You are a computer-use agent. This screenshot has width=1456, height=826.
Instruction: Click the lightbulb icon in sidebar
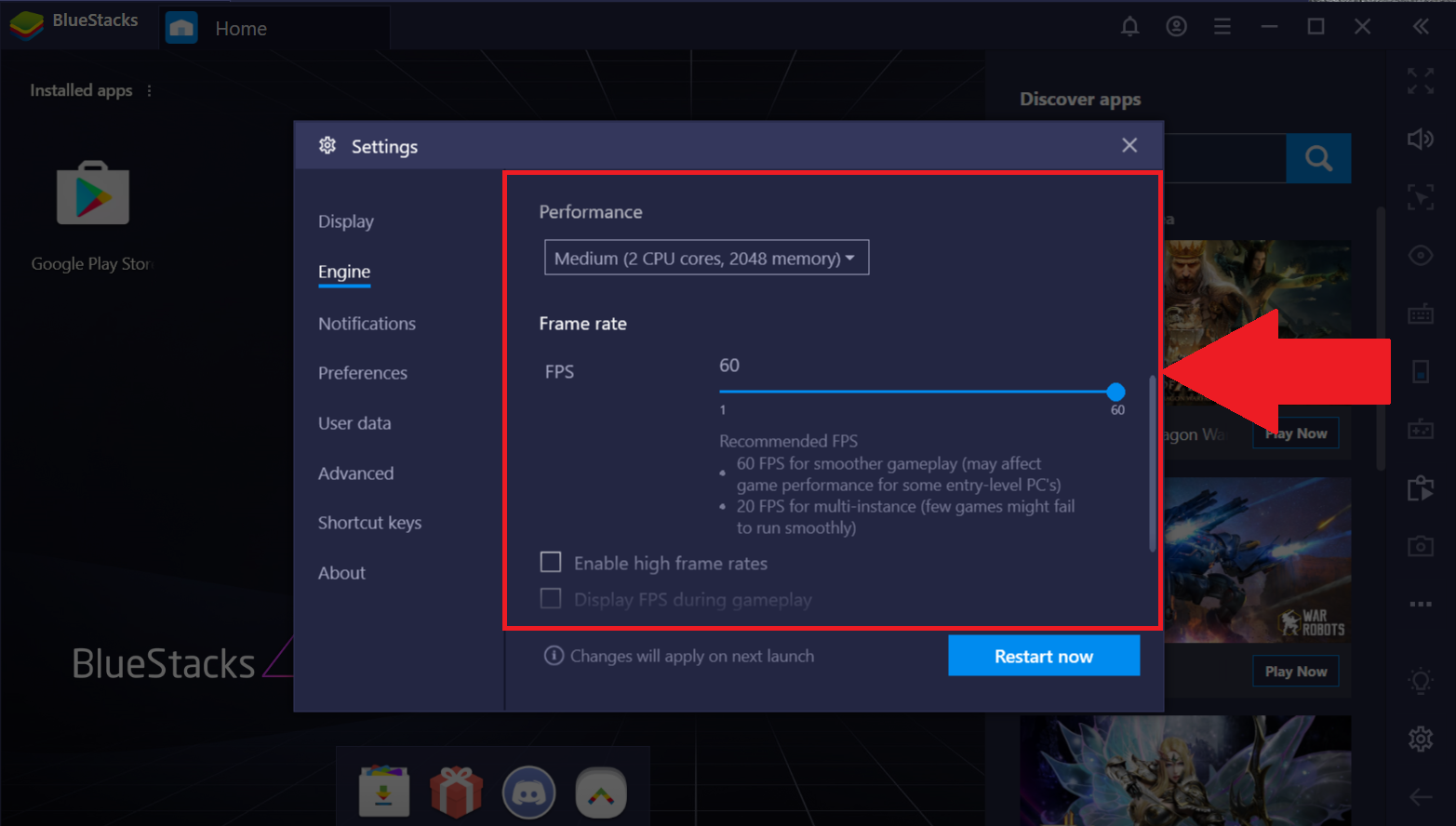[1421, 681]
